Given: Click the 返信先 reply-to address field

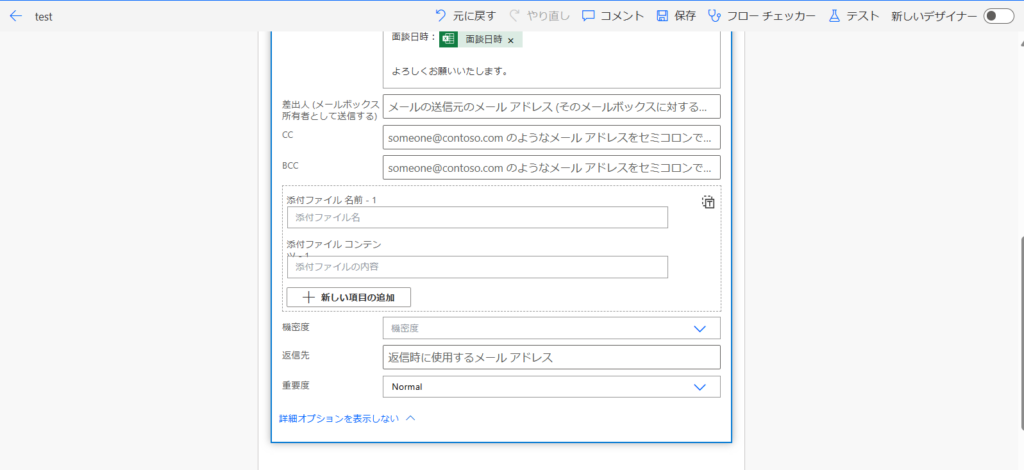Looking at the screenshot, I should (x=551, y=357).
